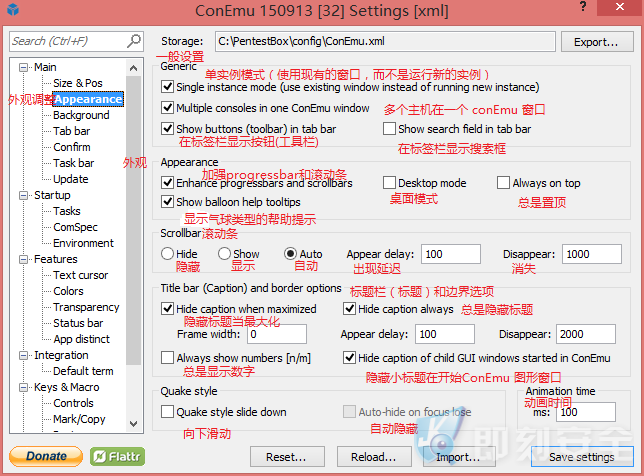
Task: Open the Status bar settings page
Action: tap(78, 323)
